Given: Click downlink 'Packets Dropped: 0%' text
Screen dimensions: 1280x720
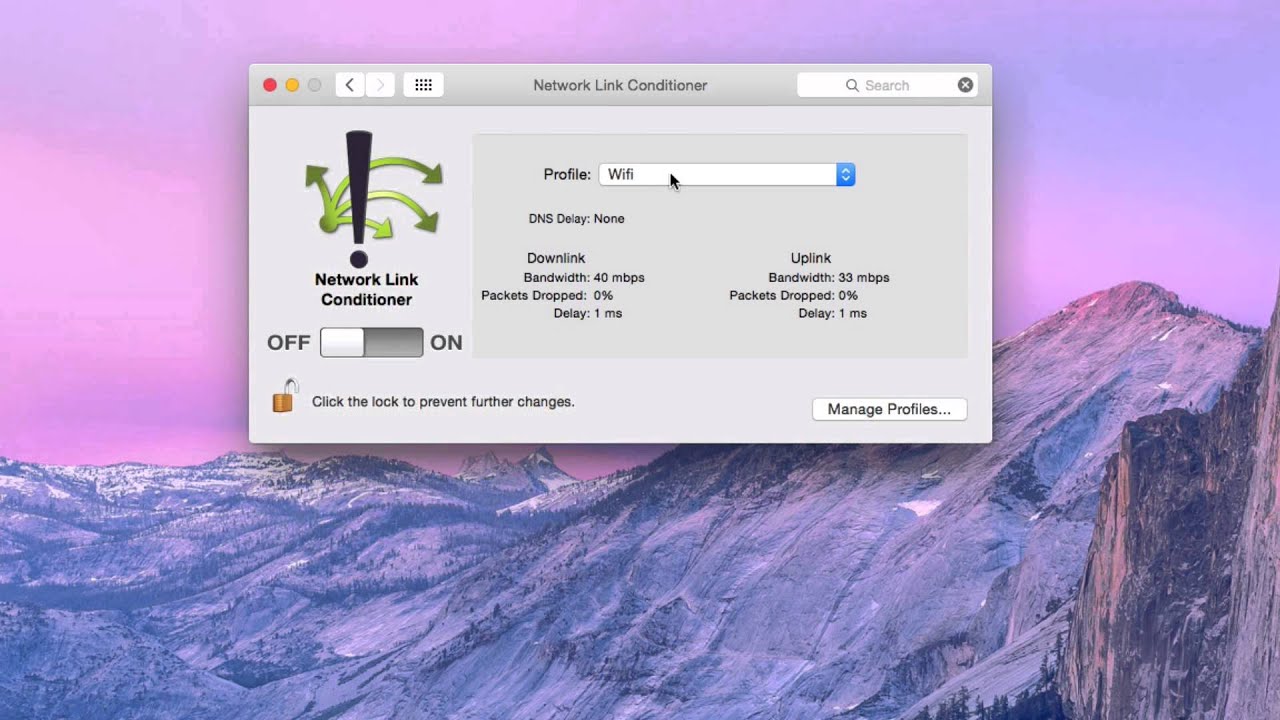Looking at the screenshot, I should click(547, 295).
